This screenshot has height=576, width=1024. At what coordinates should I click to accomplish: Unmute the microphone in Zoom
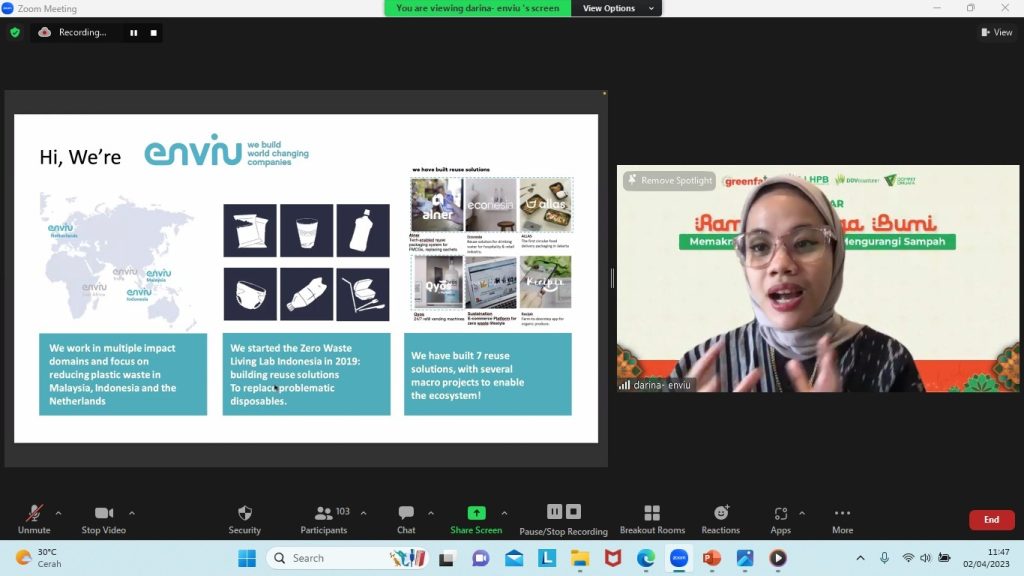(34, 519)
